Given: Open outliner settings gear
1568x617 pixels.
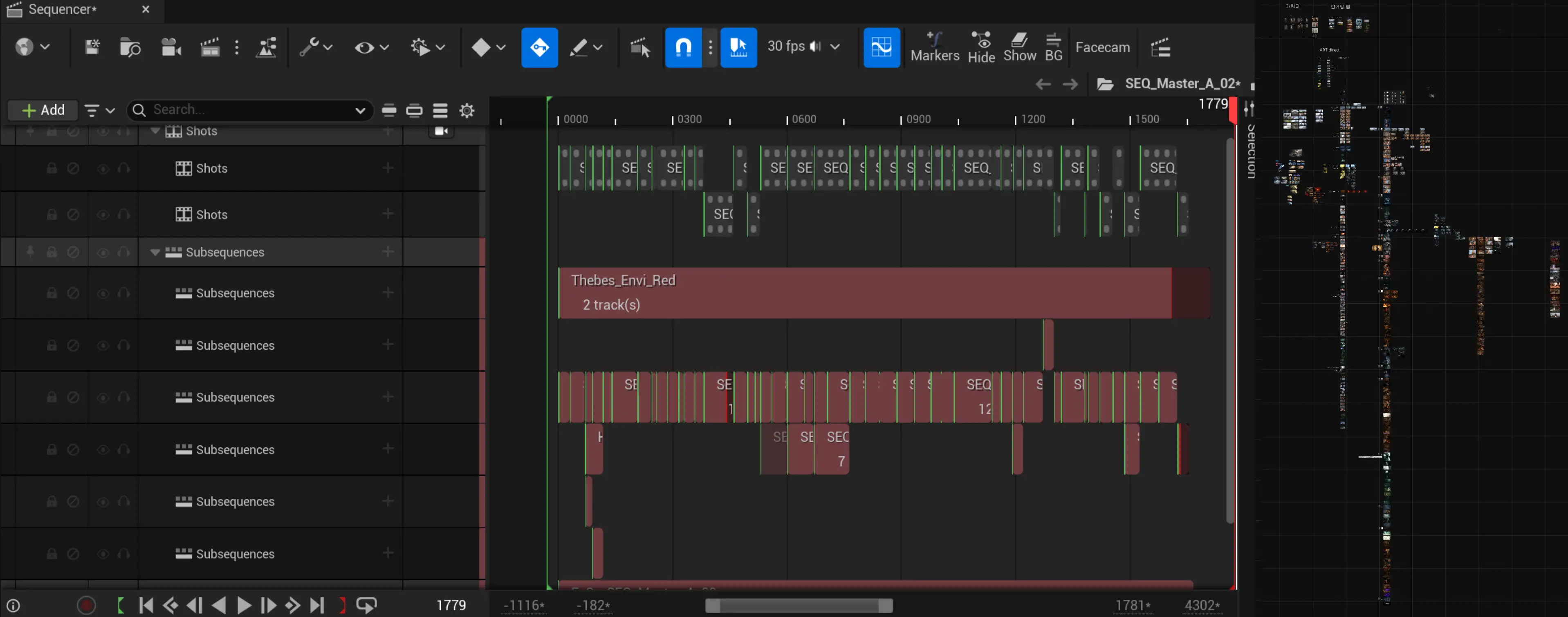Looking at the screenshot, I should click(x=467, y=110).
